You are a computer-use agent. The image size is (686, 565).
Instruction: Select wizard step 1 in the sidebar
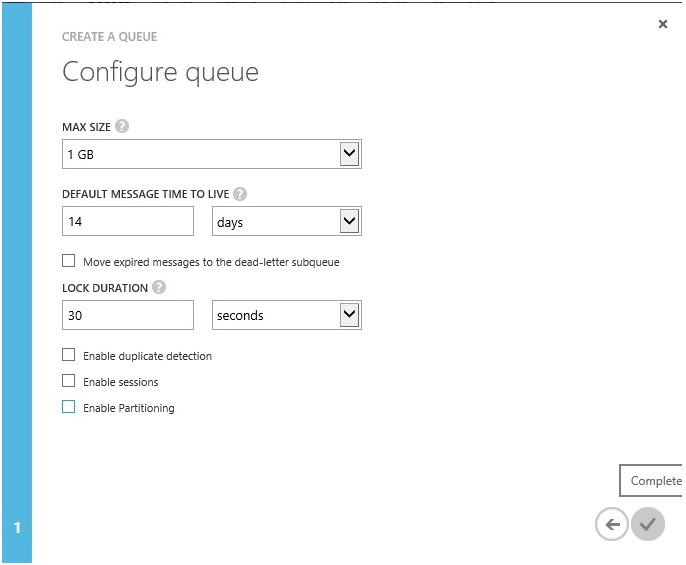click(x=17, y=527)
